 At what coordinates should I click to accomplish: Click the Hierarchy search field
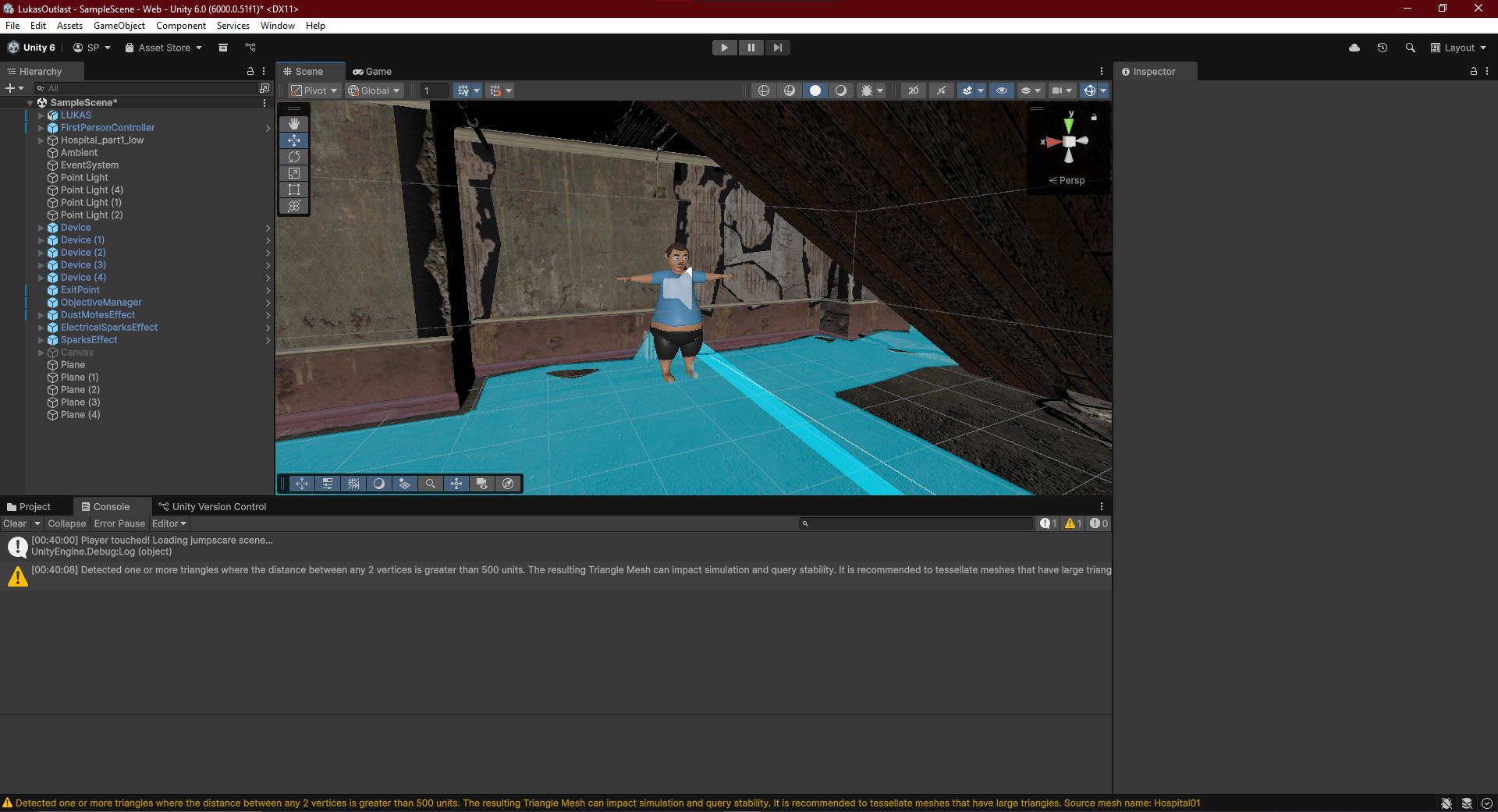click(x=148, y=88)
